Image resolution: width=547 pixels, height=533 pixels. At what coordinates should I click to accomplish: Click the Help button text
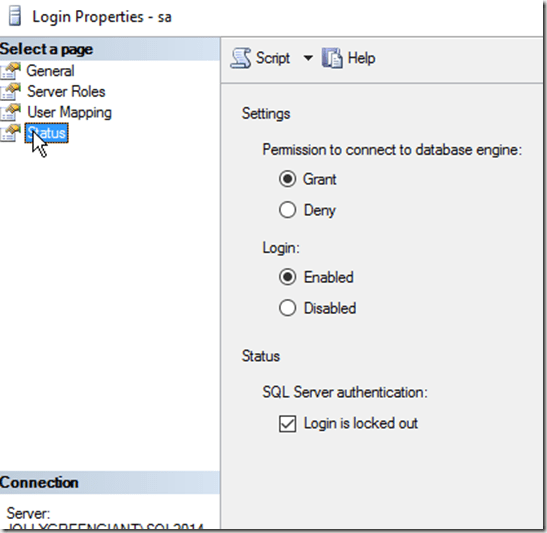click(x=361, y=58)
